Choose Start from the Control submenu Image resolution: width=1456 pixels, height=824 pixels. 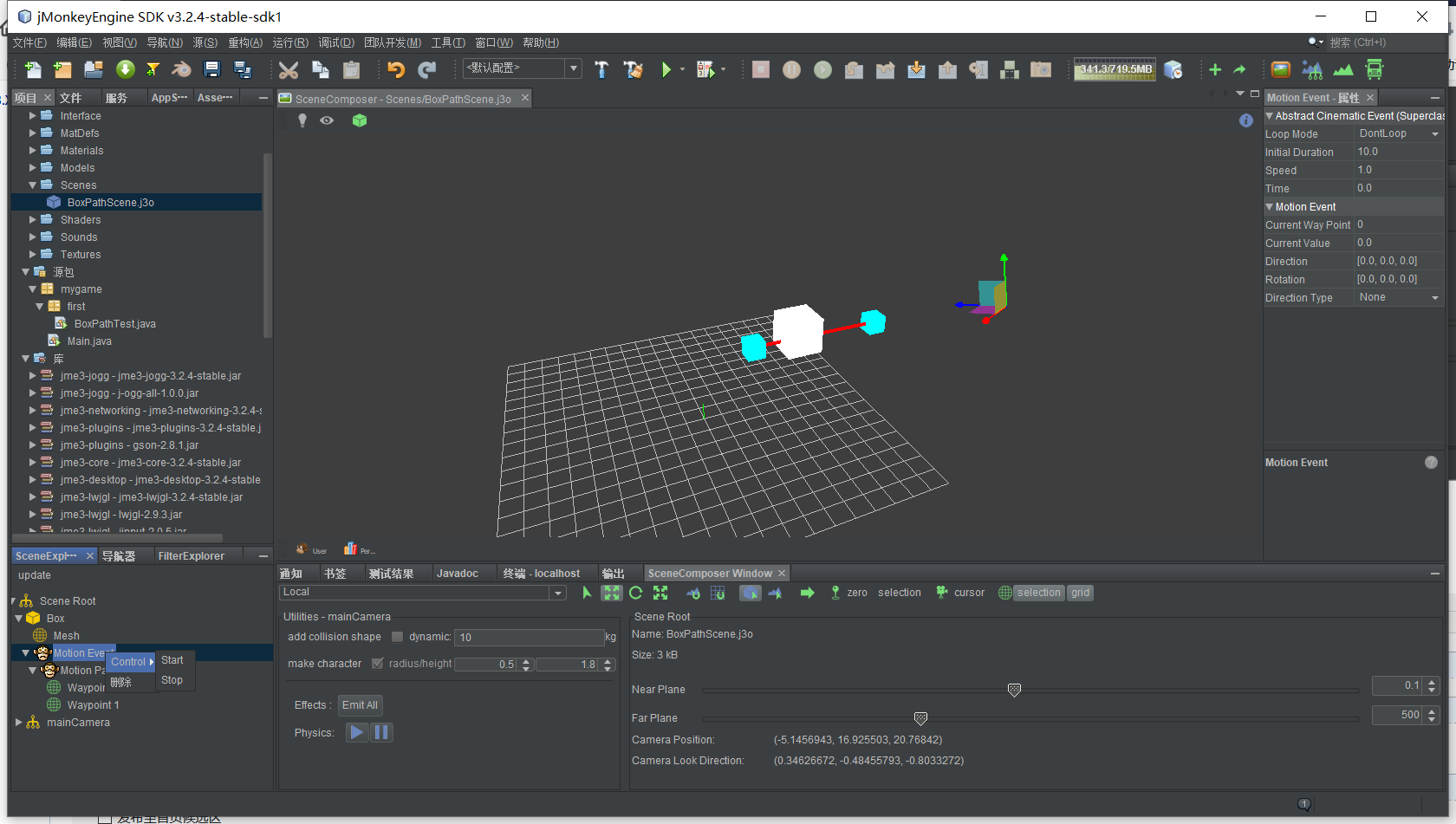pos(172,660)
